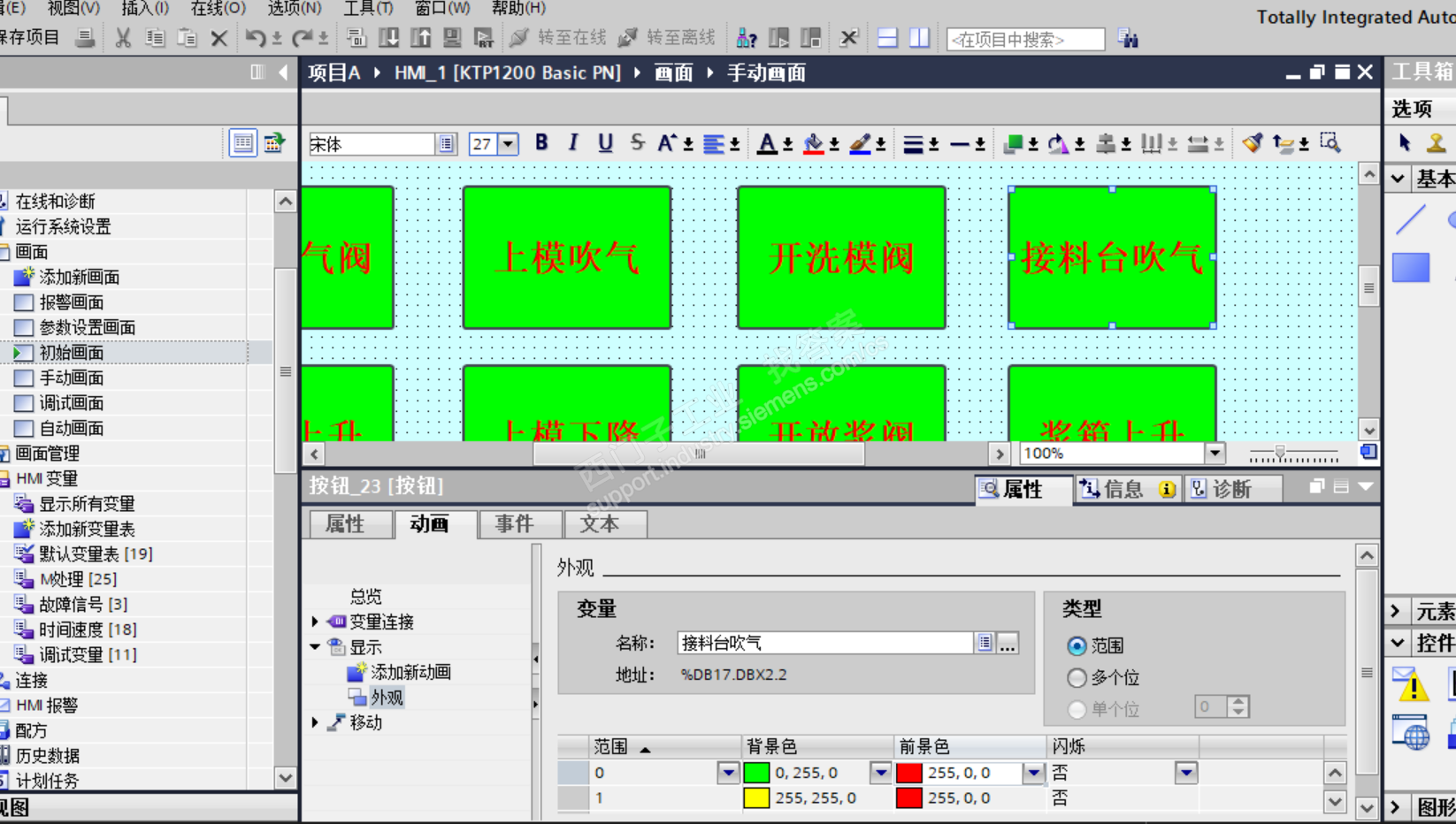Select the 范围 type radio button
This screenshot has width=1456, height=824.
coord(1077,646)
